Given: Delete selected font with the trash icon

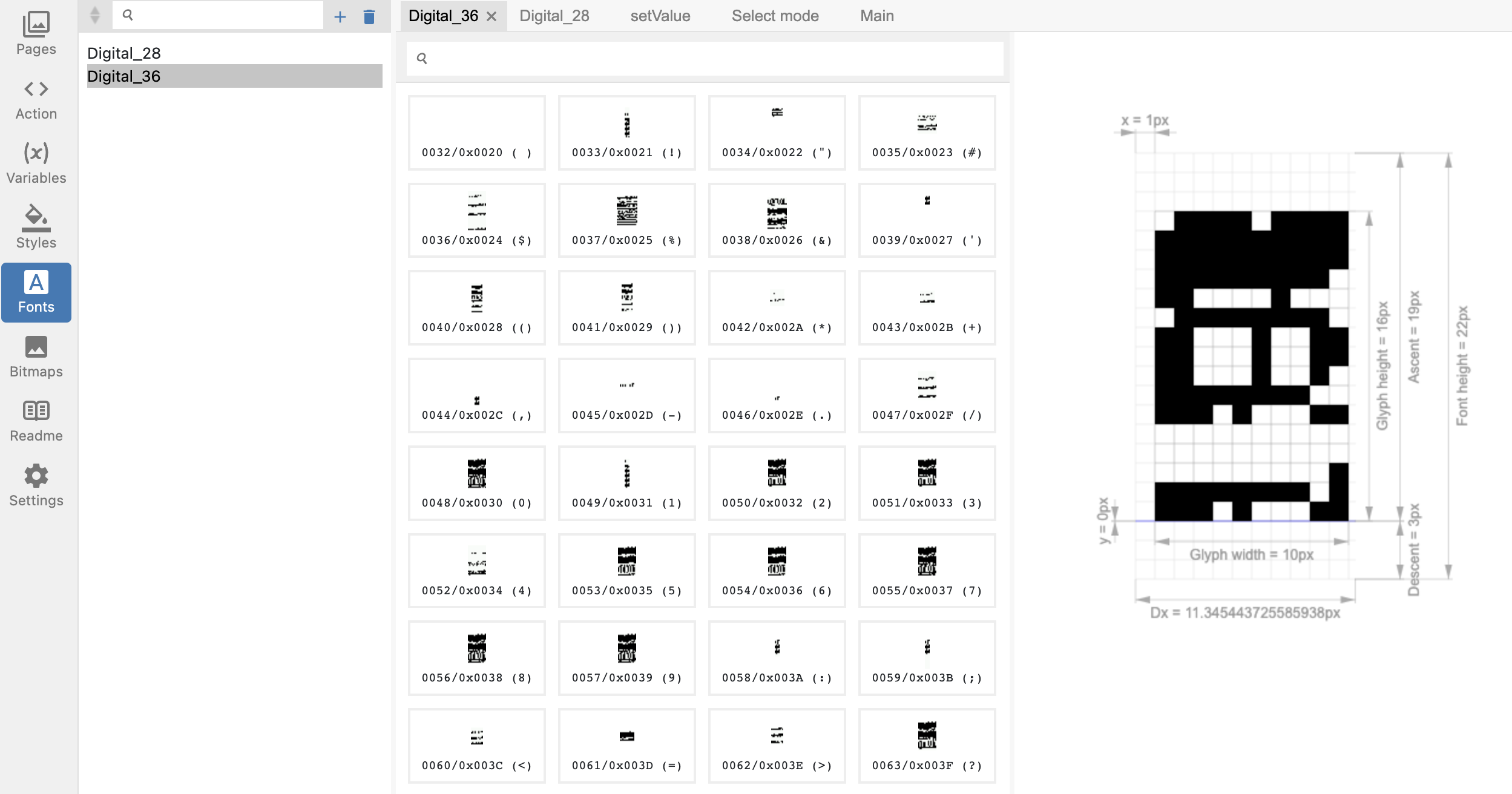Looking at the screenshot, I should pos(369,16).
